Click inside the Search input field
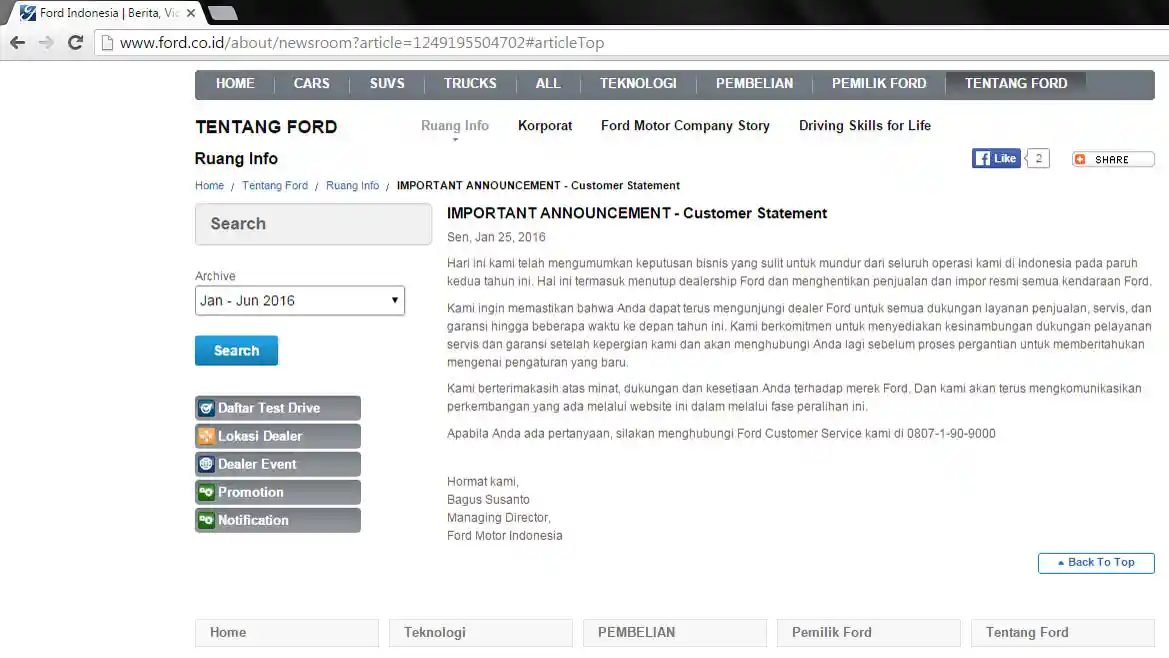This screenshot has width=1169, height=658. [313, 224]
